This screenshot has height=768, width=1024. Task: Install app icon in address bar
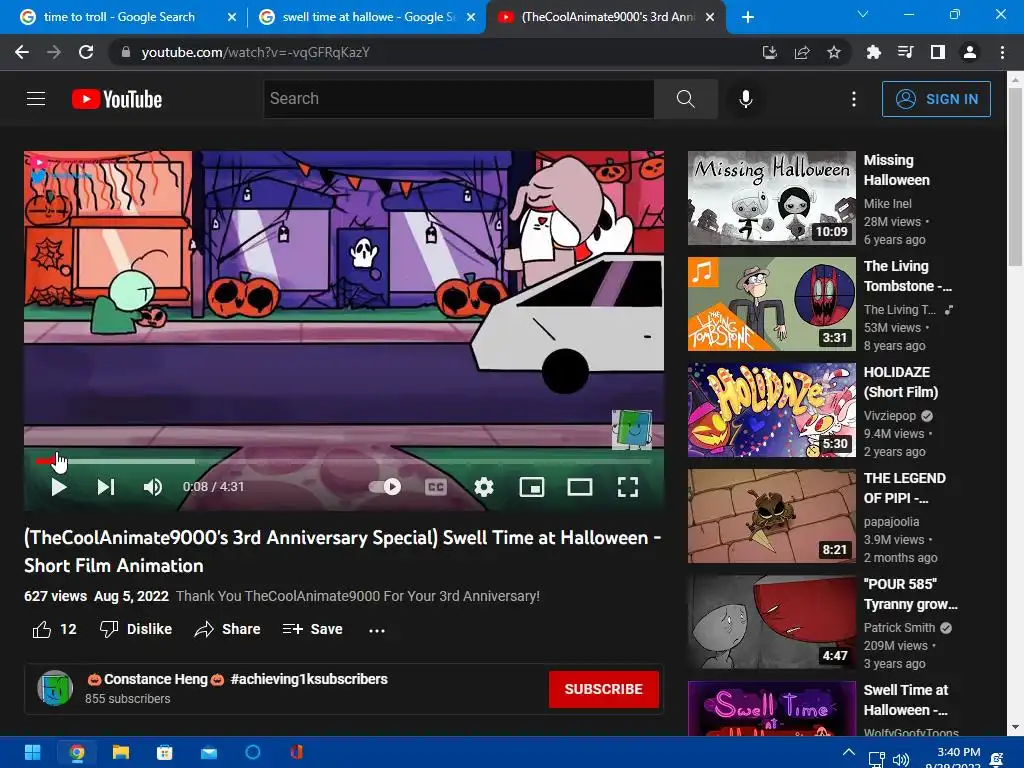770,52
